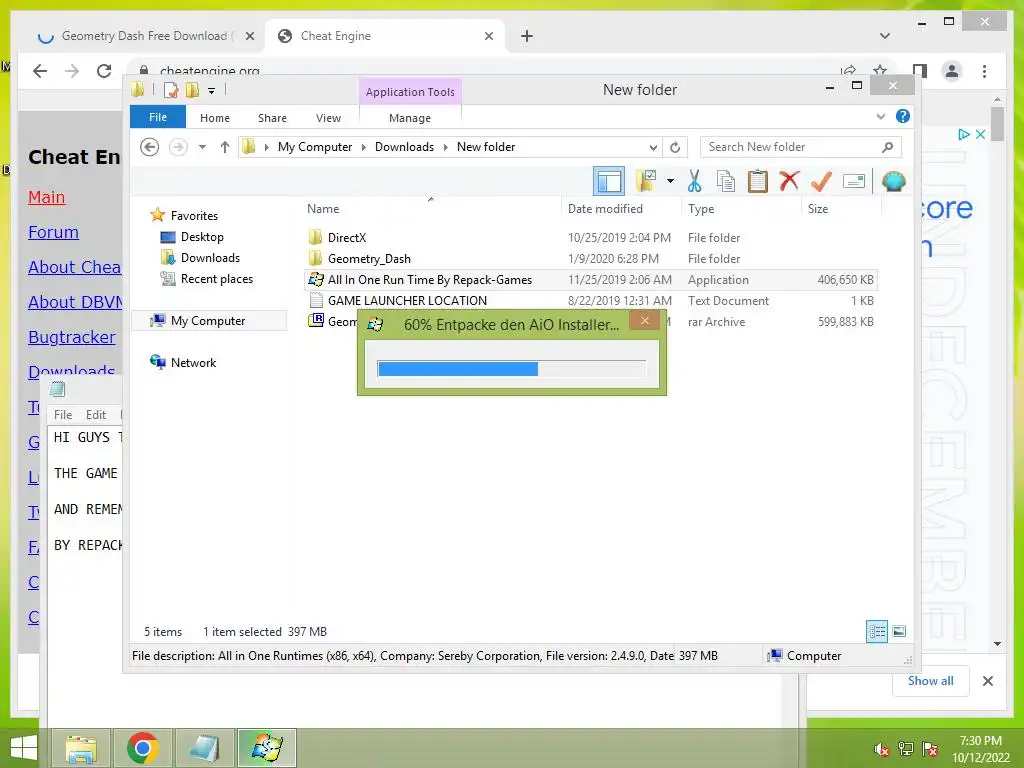Switch to Details view icon in status bar
This screenshot has width=1024, height=768.
[x=876, y=631]
